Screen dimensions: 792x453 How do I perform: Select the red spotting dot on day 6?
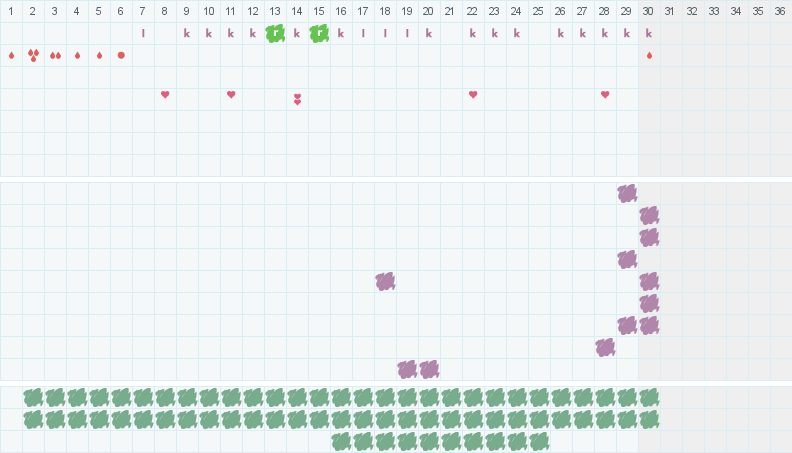pyautogui.click(x=121, y=55)
